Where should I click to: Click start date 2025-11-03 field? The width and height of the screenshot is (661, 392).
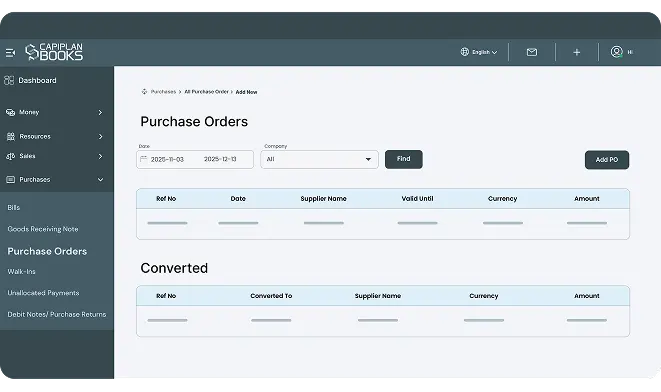pos(167,159)
